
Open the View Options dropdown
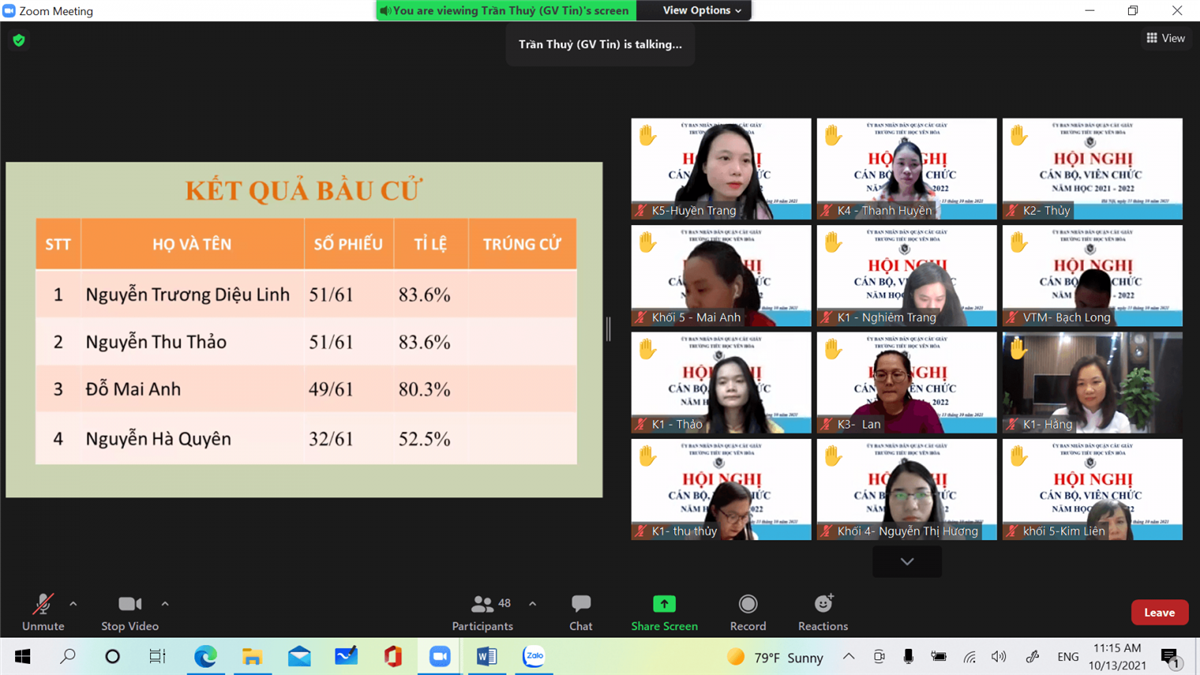(x=702, y=10)
